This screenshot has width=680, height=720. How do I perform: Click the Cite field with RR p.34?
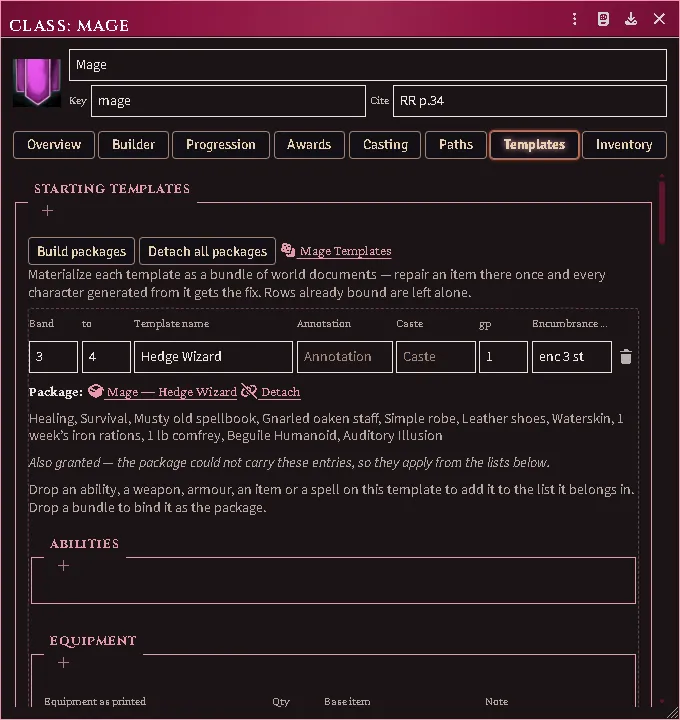530,101
